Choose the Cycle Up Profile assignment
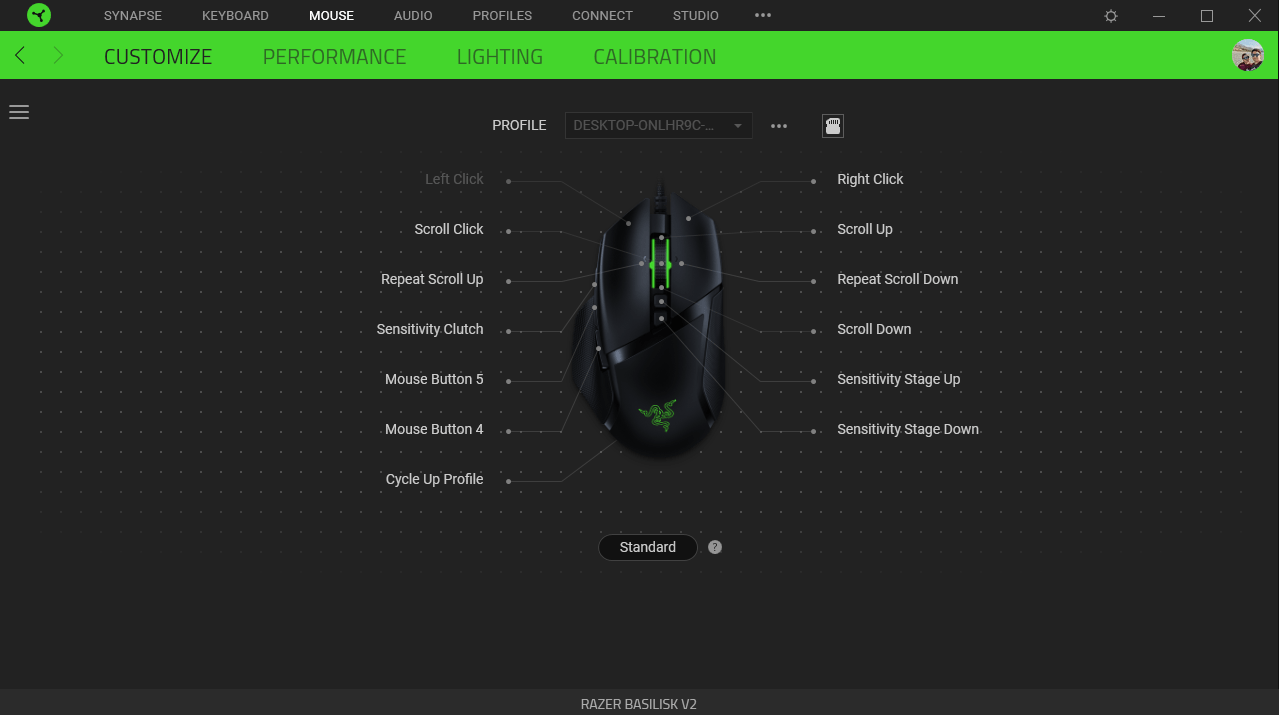Image resolution: width=1279 pixels, height=715 pixels. [x=434, y=479]
